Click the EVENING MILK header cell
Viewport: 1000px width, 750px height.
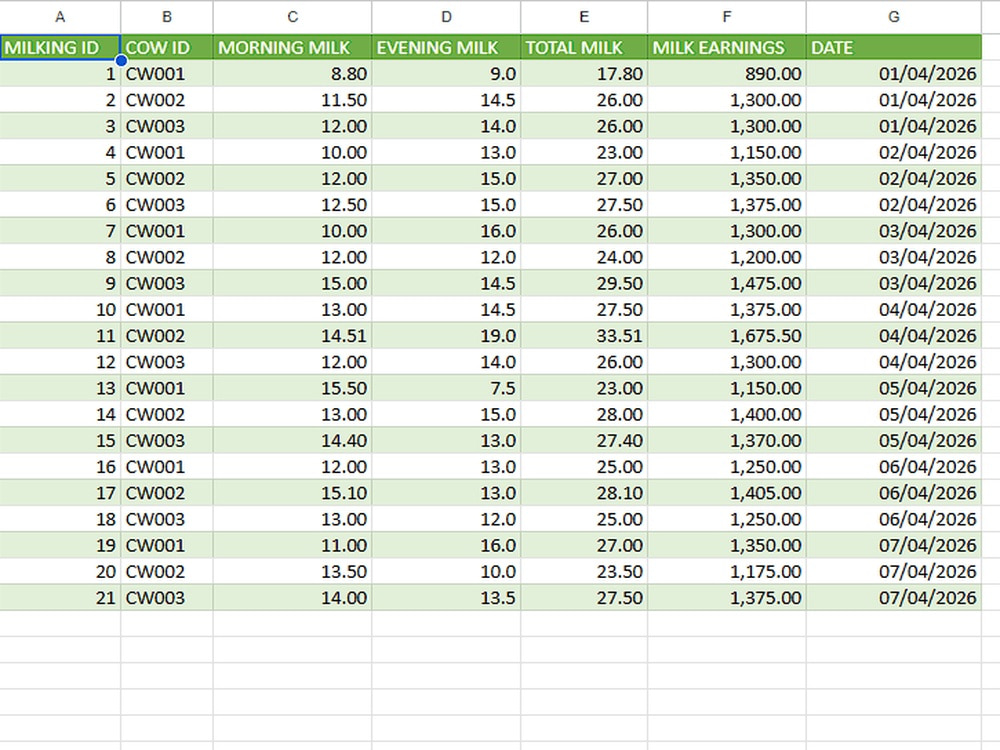[x=446, y=48]
